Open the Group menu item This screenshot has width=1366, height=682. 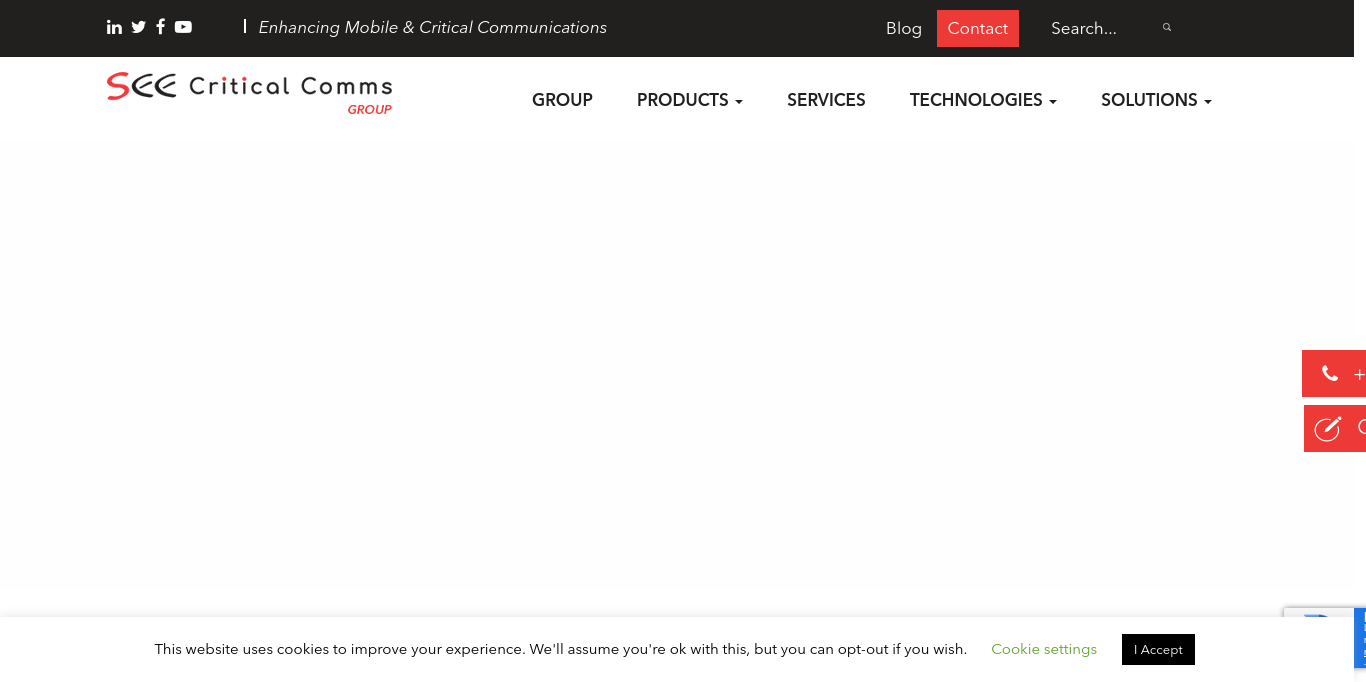562,100
